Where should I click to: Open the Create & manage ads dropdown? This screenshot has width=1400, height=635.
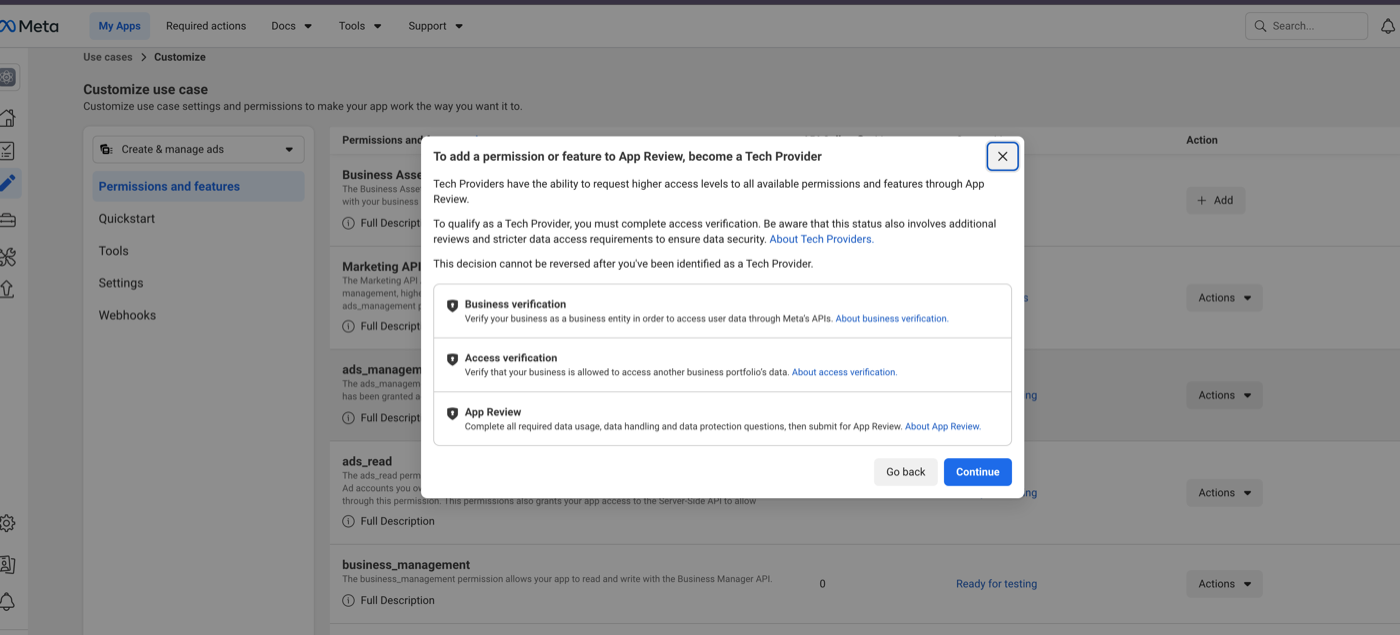pos(198,149)
